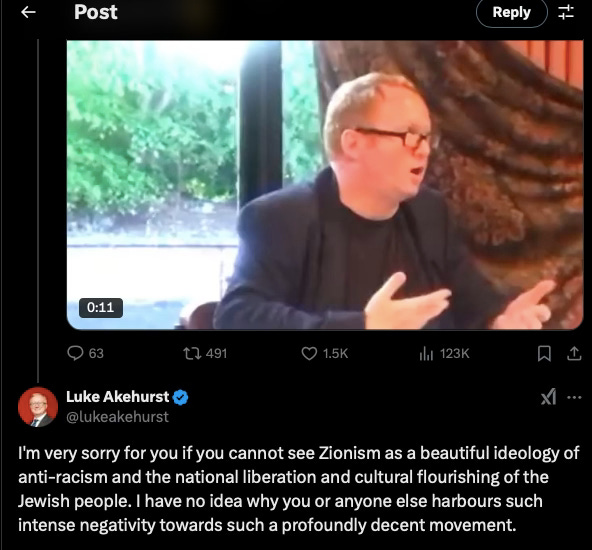Click the Reply button in the header

click(x=511, y=12)
